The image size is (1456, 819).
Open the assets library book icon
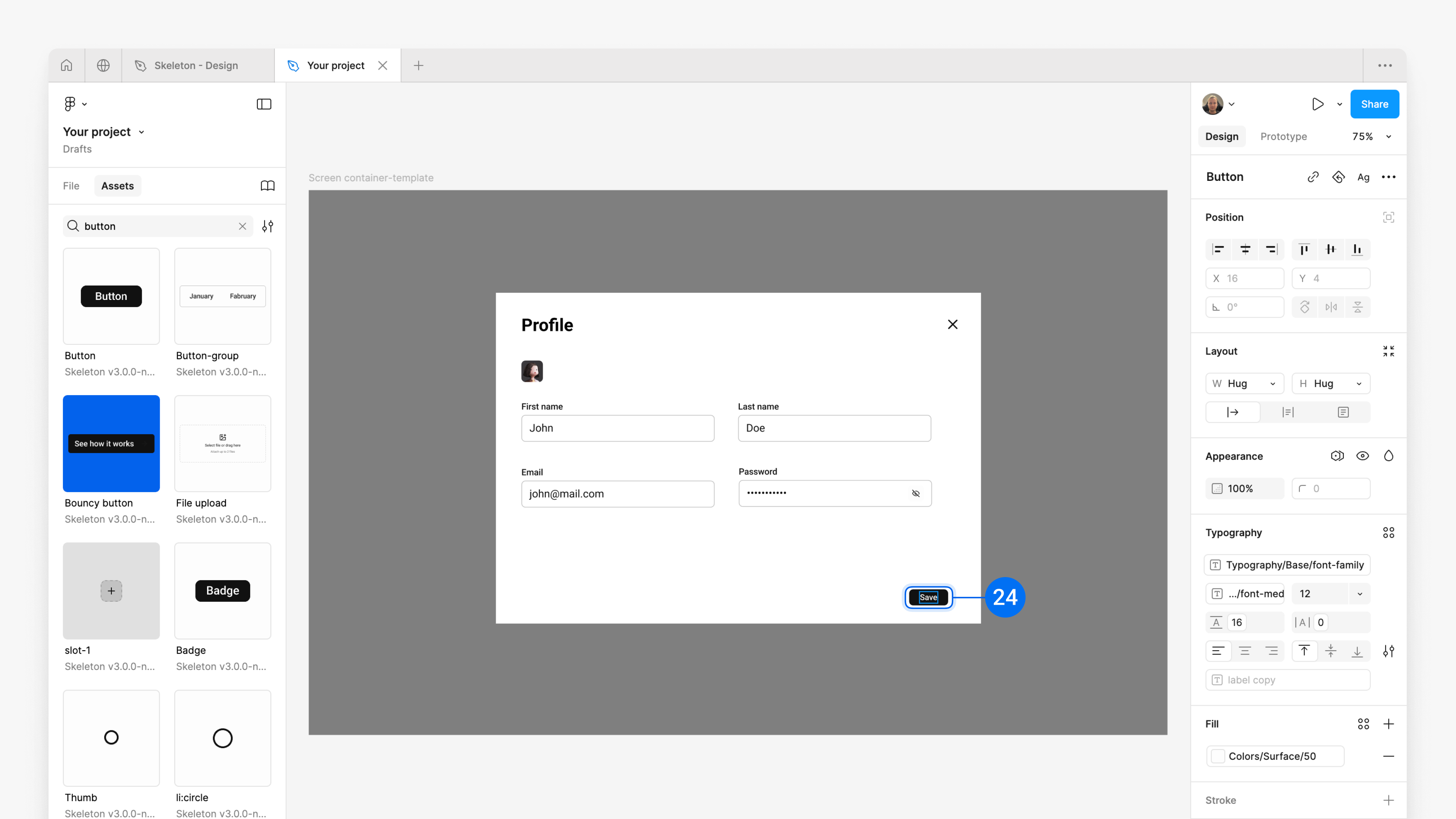(267, 186)
